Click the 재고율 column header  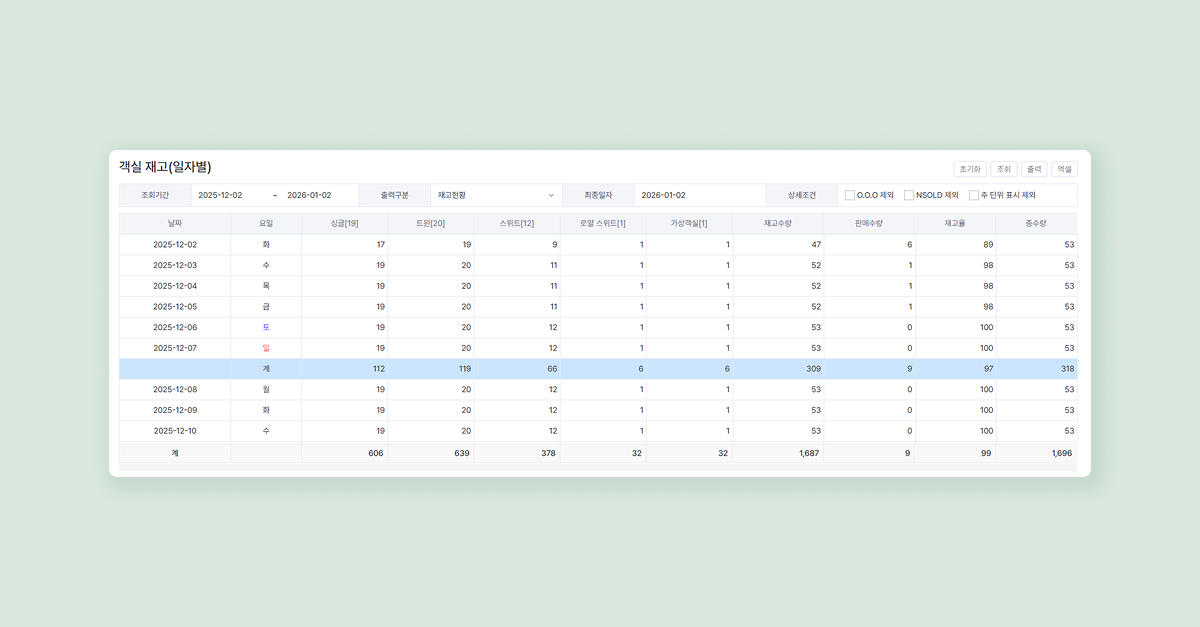(x=955, y=223)
